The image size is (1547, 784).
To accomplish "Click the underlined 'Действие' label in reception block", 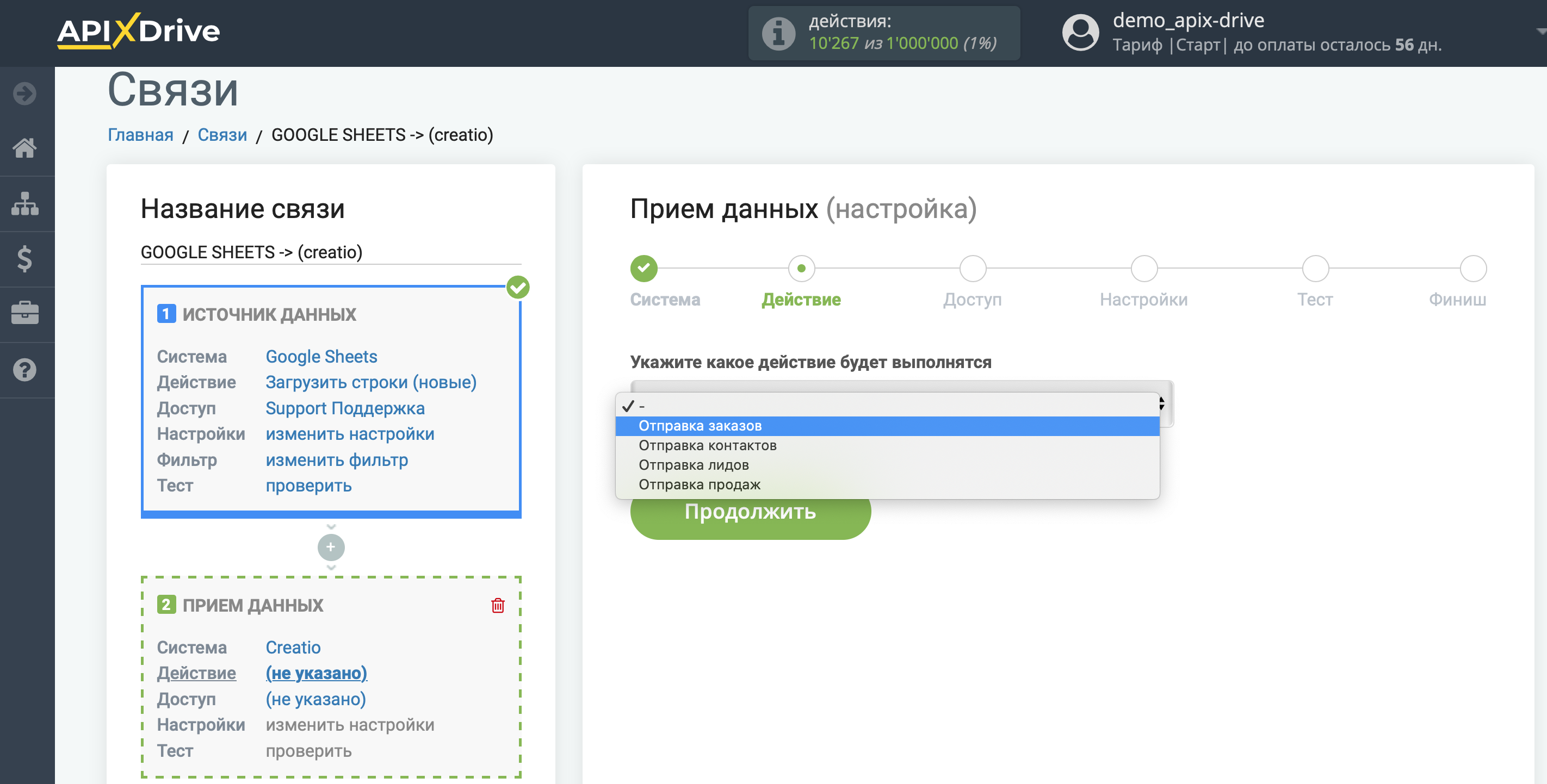I will coord(196,674).
